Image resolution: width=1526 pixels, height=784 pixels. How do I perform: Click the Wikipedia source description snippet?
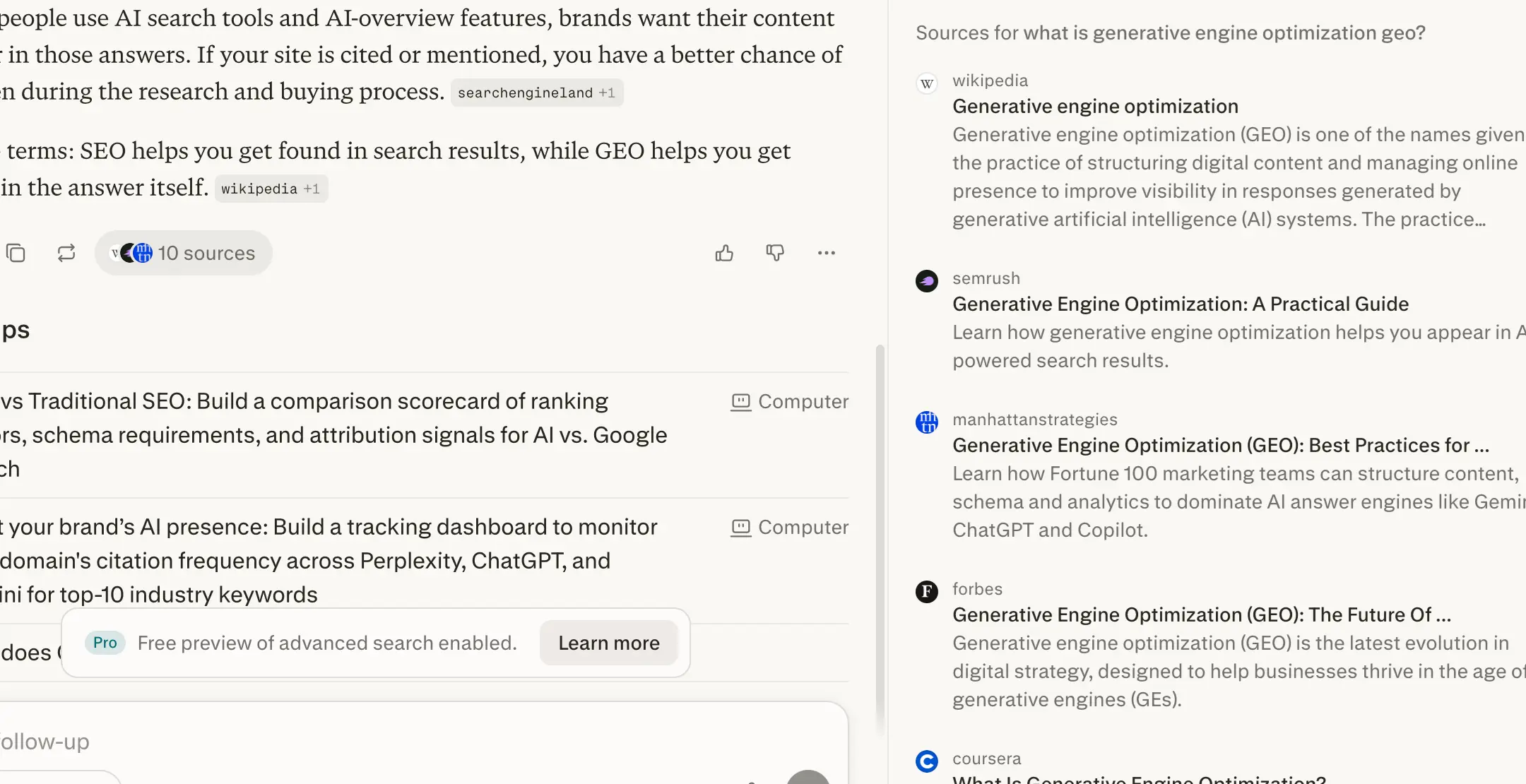[x=1239, y=177]
